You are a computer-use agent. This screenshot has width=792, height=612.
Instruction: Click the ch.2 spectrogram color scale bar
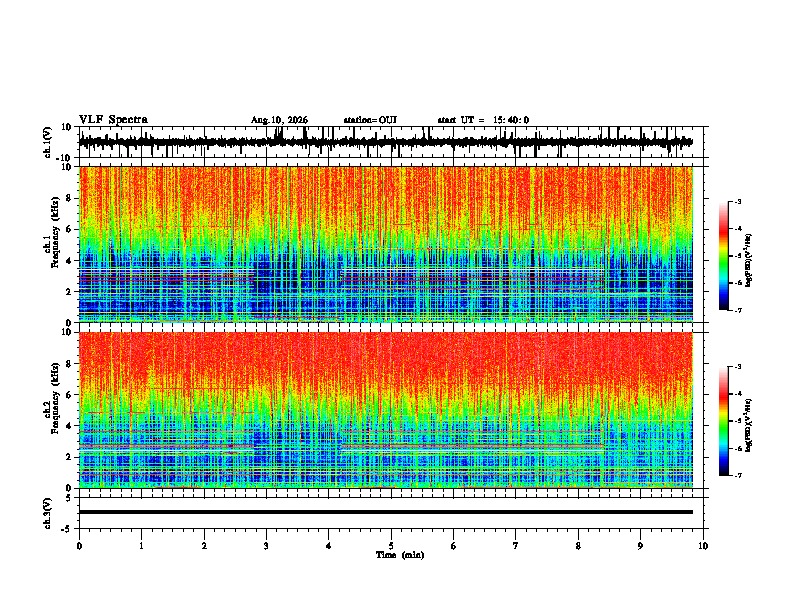coord(724,421)
